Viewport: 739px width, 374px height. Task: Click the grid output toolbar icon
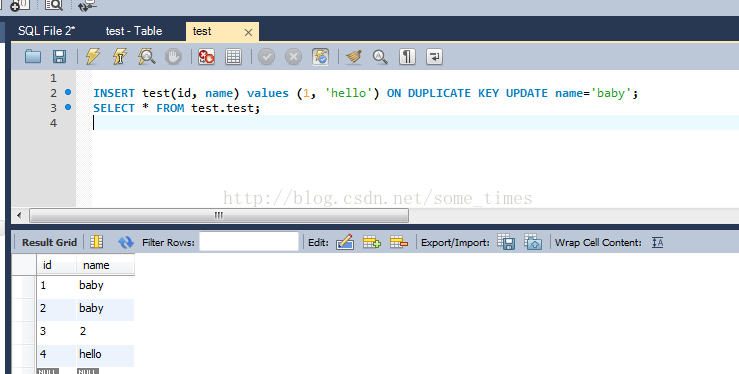233,57
